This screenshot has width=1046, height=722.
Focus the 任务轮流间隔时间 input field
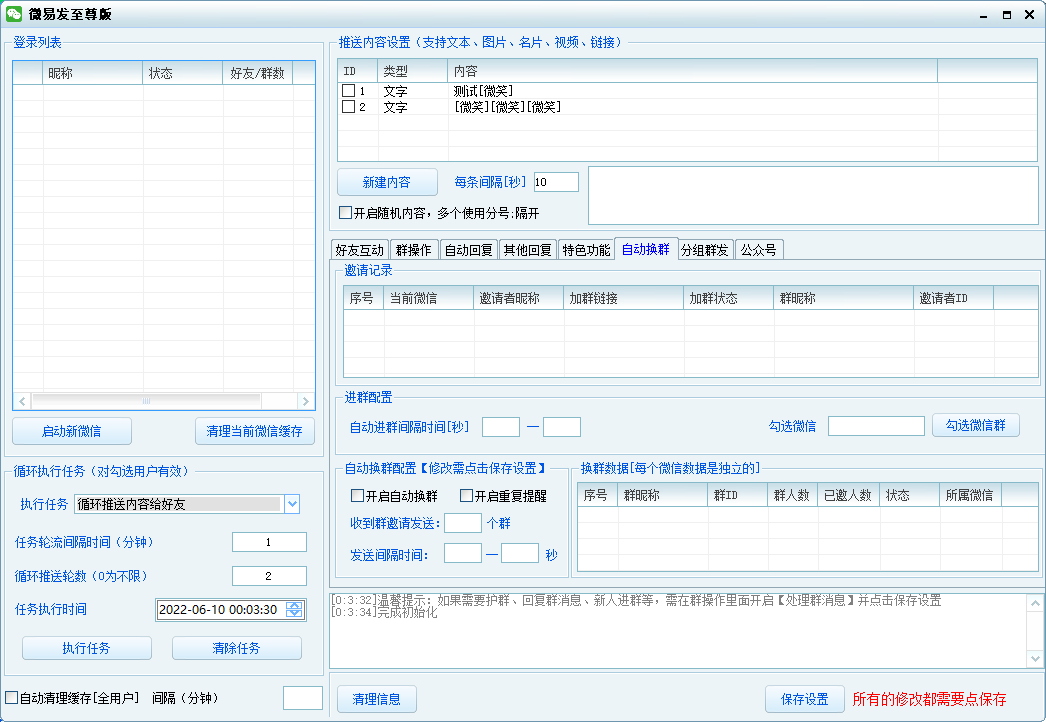coord(269,542)
